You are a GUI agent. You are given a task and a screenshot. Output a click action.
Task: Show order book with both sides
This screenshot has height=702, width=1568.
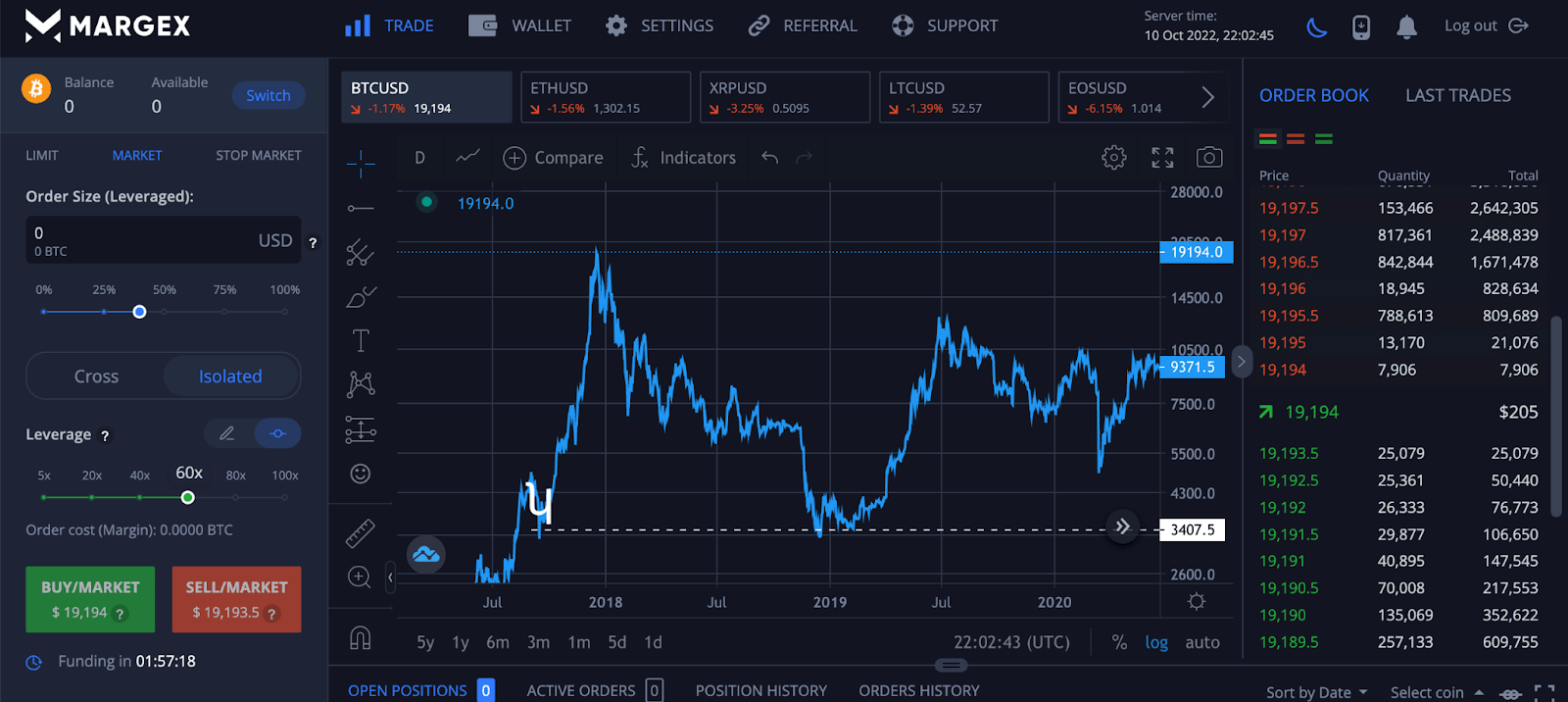1268,139
